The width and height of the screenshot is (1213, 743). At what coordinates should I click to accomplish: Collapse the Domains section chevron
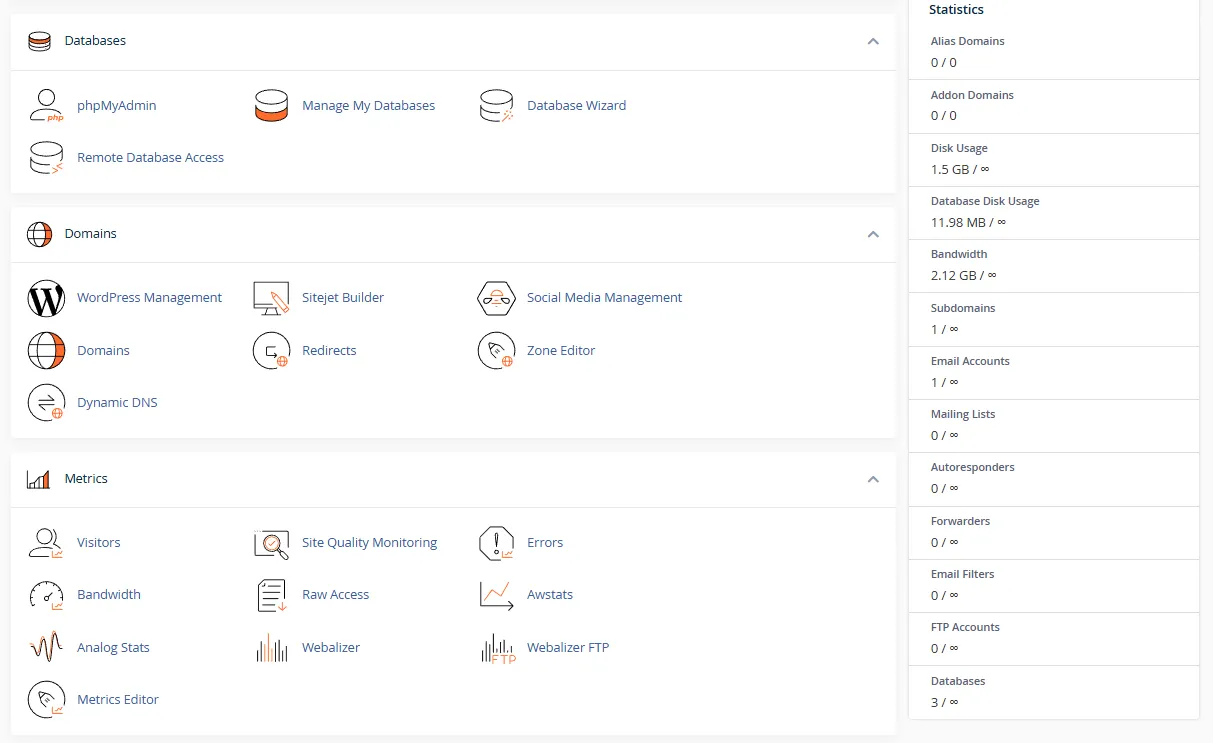[x=873, y=234]
